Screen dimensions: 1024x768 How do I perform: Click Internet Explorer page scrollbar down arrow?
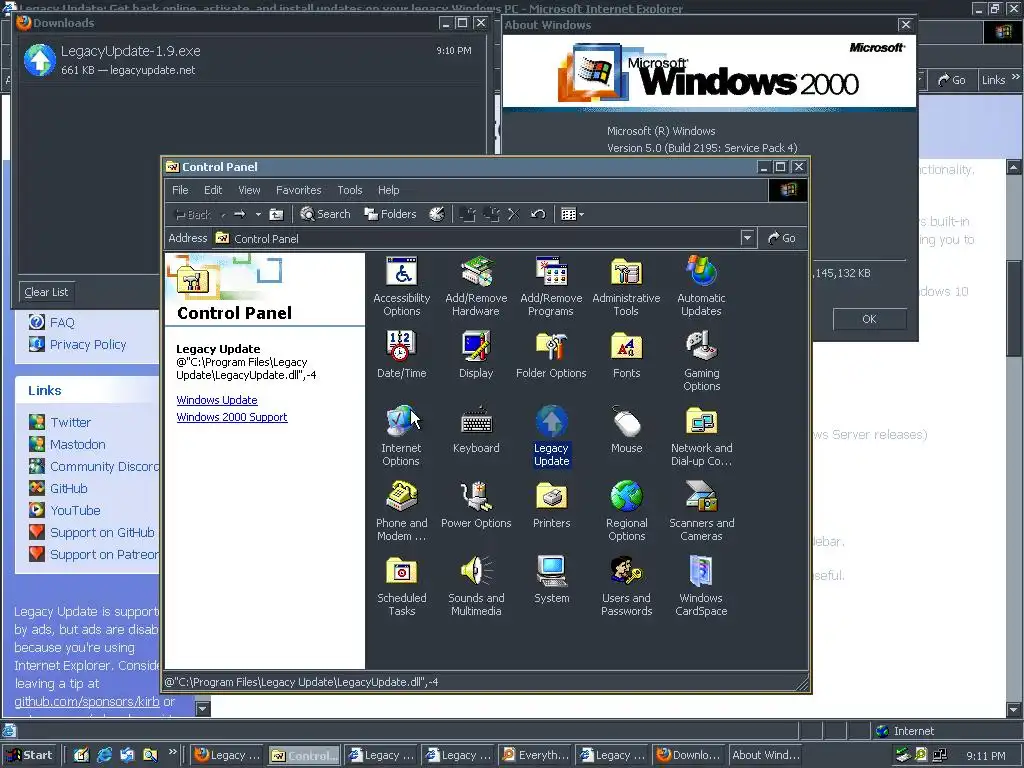pyautogui.click(x=1014, y=710)
